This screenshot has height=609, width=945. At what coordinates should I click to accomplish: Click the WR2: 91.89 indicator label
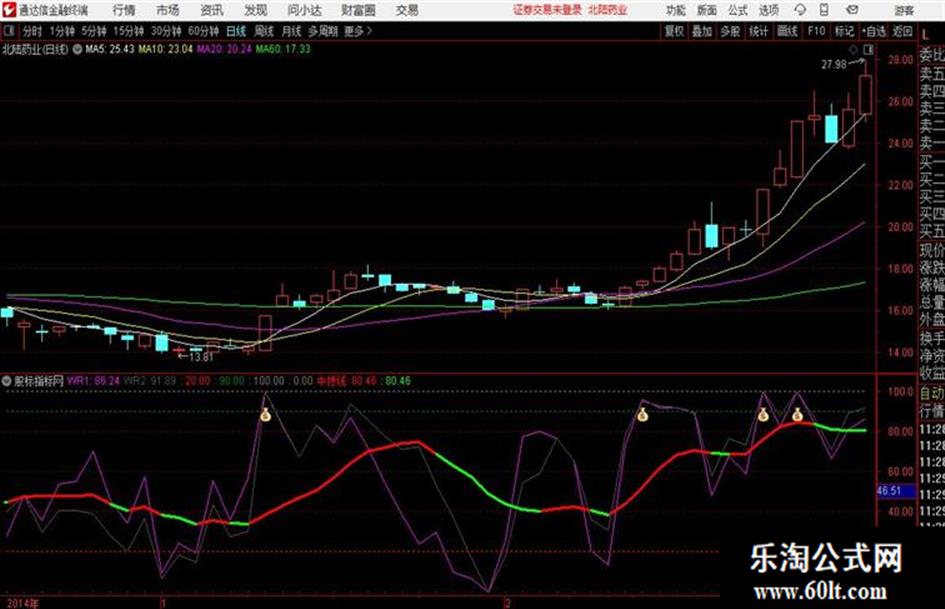(150, 381)
